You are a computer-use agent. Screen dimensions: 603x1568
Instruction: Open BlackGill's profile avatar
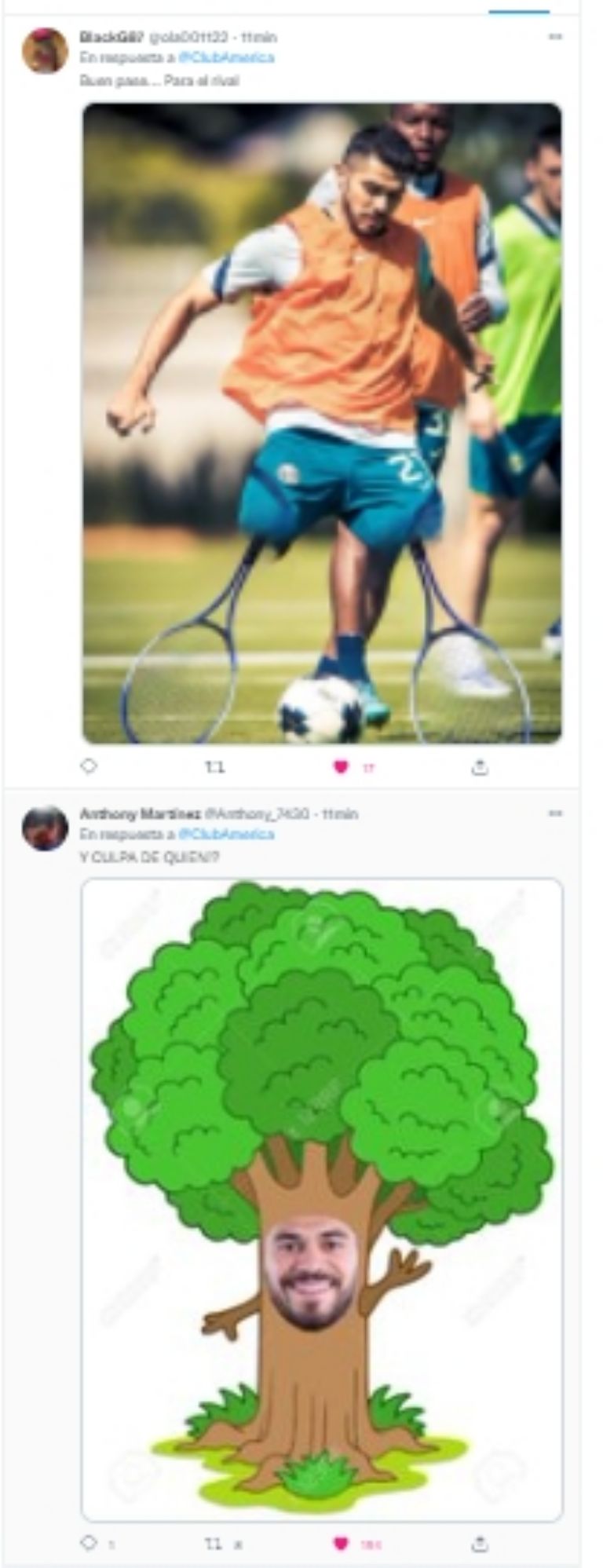click(45, 51)
